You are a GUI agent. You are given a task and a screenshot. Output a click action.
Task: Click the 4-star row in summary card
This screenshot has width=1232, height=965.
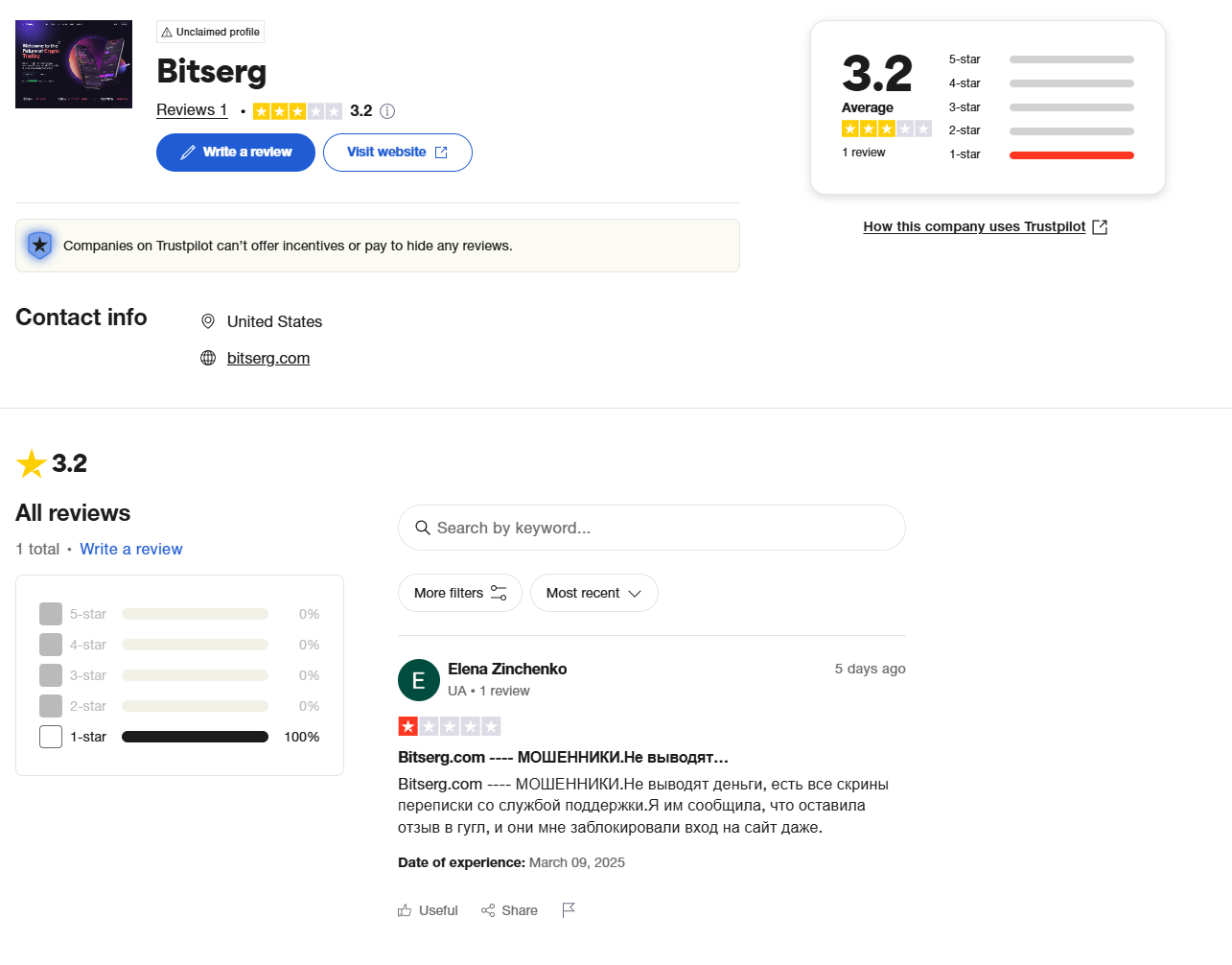[1041, 83]
